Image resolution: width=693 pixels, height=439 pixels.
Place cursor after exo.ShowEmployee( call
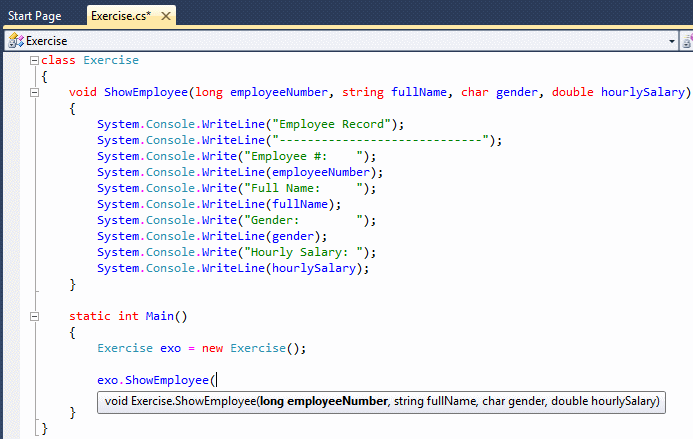pos(217,380)
